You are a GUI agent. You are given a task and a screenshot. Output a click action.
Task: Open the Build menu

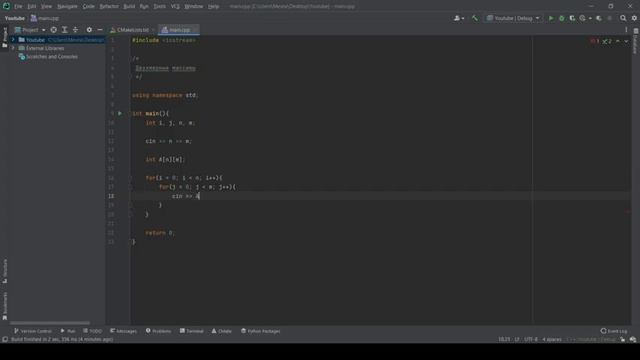[x=129, y=7]
